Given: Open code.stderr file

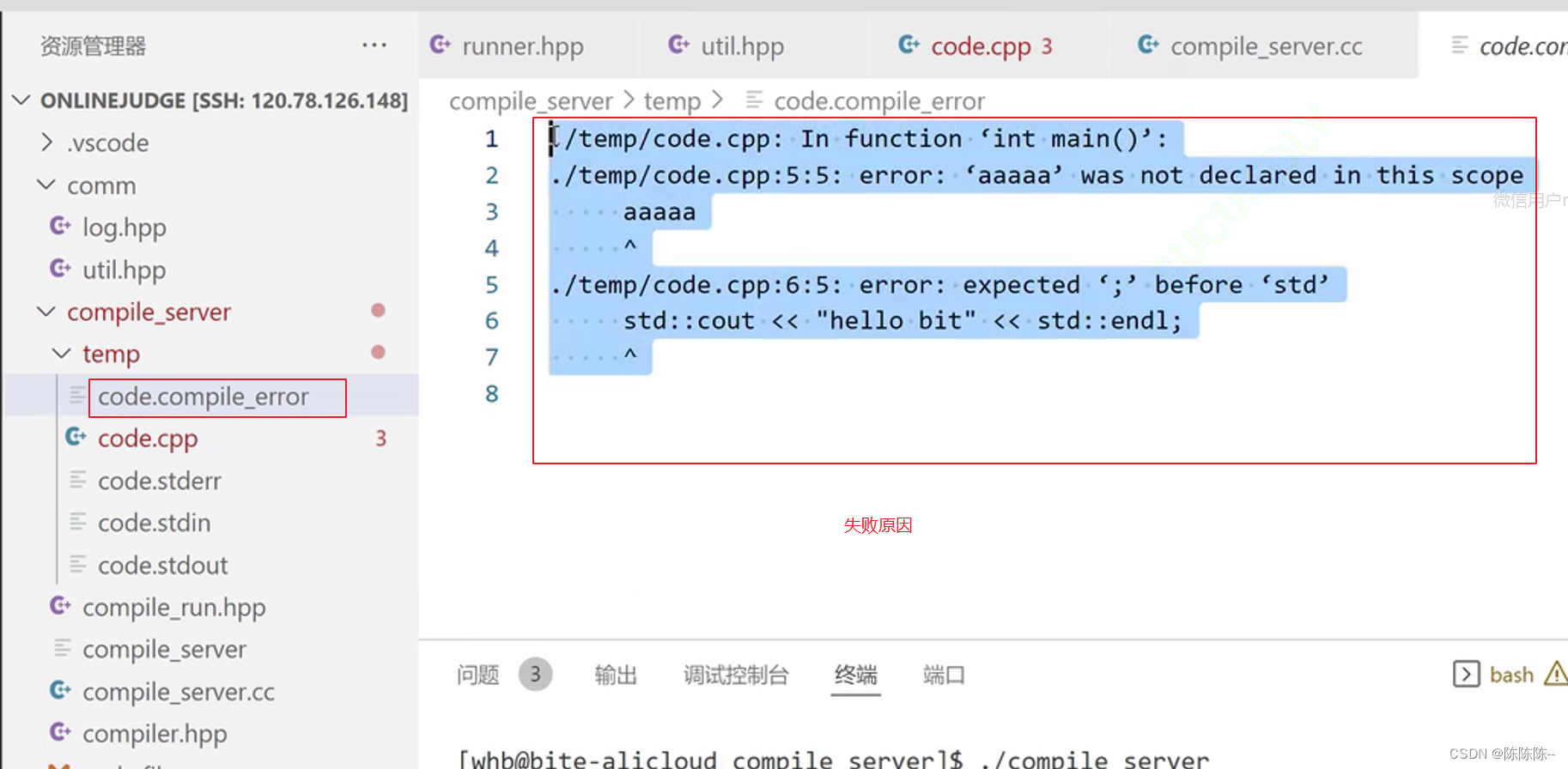Looking at the screenshot, I should point(160,481).
